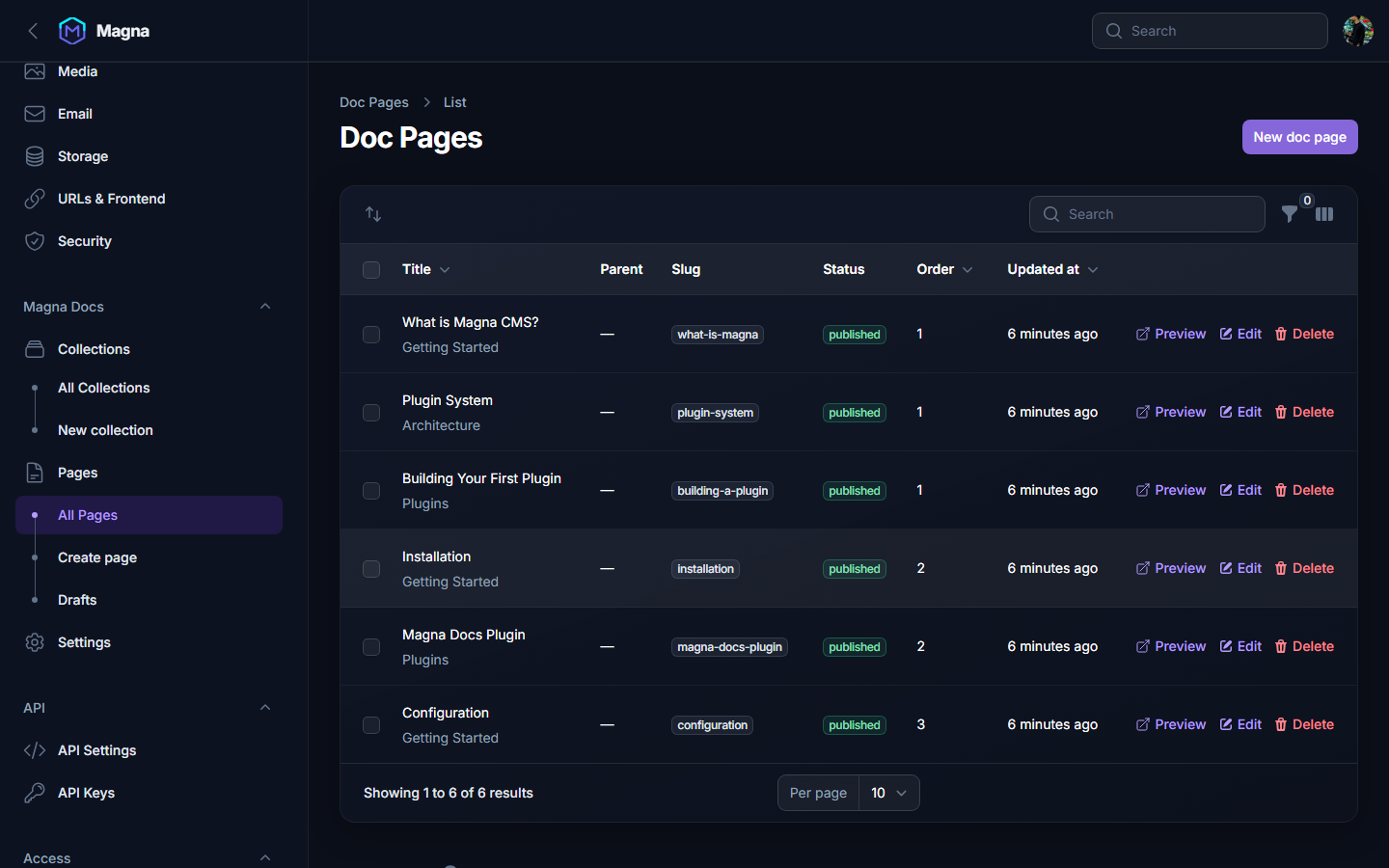Sort by Order column header
1389x868 pixels.
(x=944, y=269)
